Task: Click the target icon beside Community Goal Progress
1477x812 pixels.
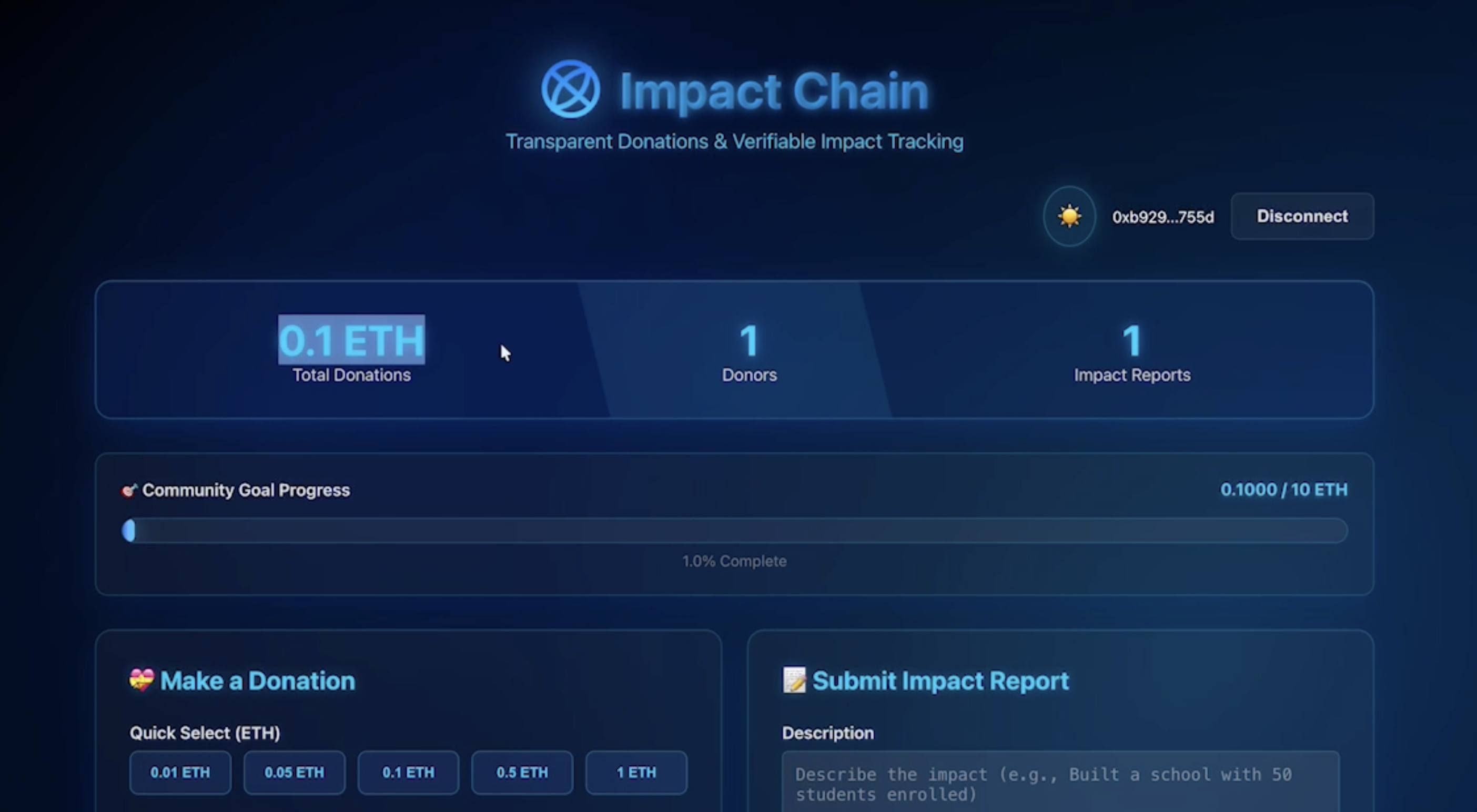Action: 129,490
